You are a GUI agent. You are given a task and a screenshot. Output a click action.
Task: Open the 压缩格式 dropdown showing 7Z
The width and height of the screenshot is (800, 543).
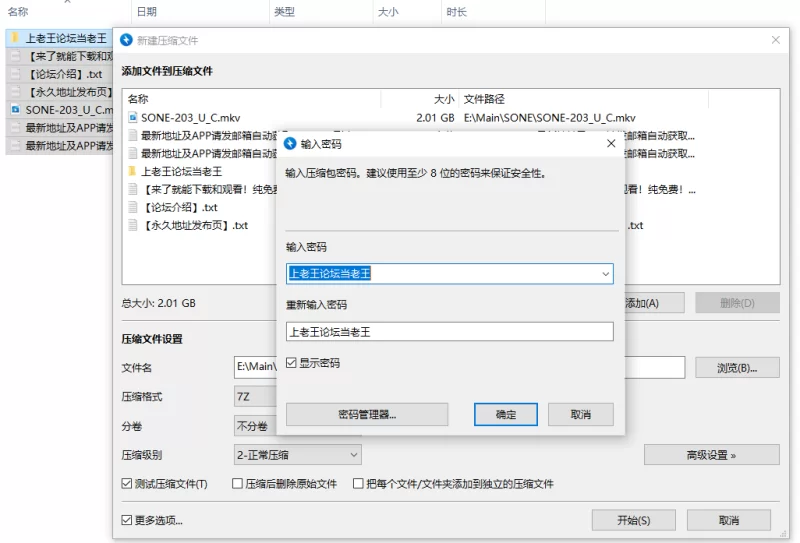pos(255,397)
